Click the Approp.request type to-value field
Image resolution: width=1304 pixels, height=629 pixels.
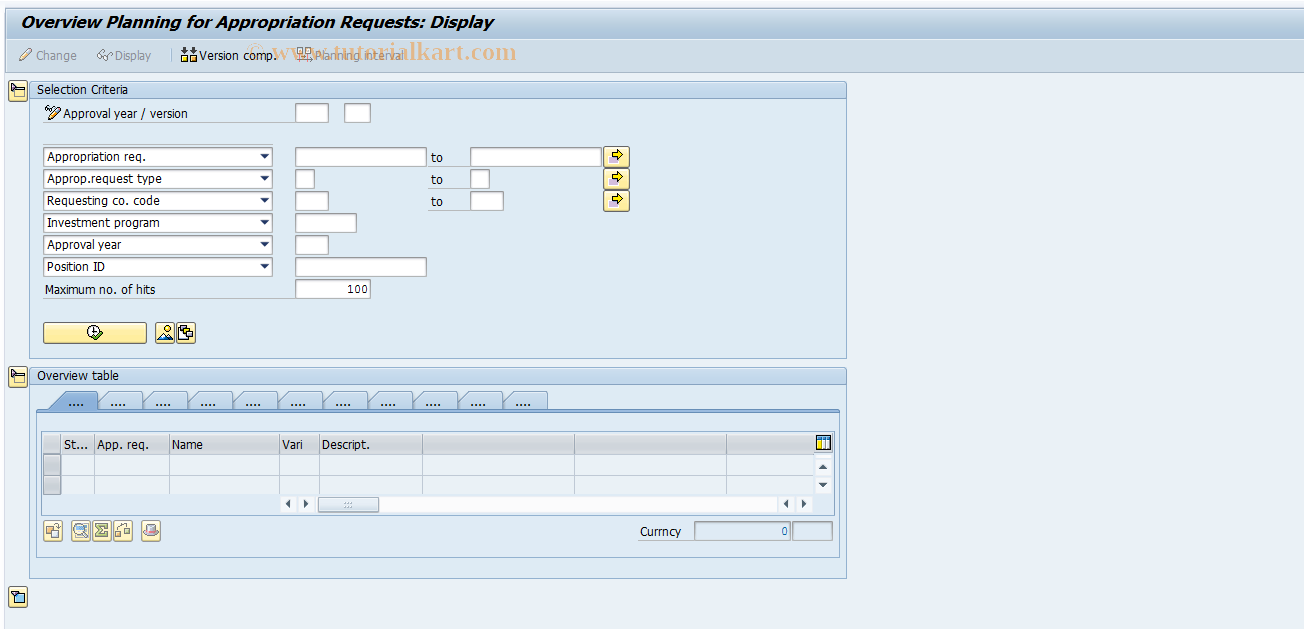tap(480, 179)
